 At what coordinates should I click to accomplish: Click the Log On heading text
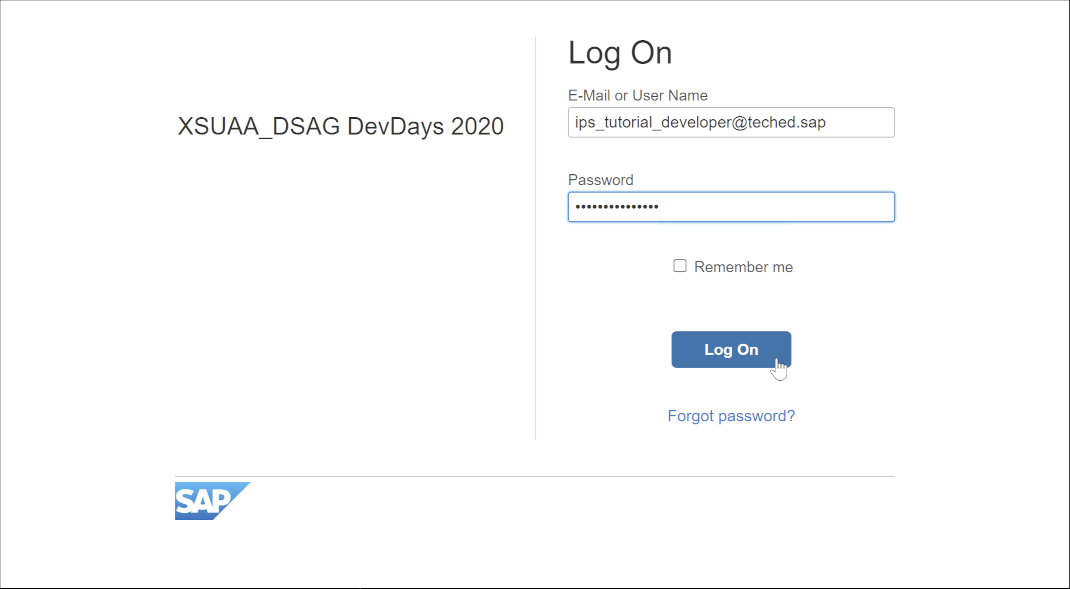click(x=620, y=53)
